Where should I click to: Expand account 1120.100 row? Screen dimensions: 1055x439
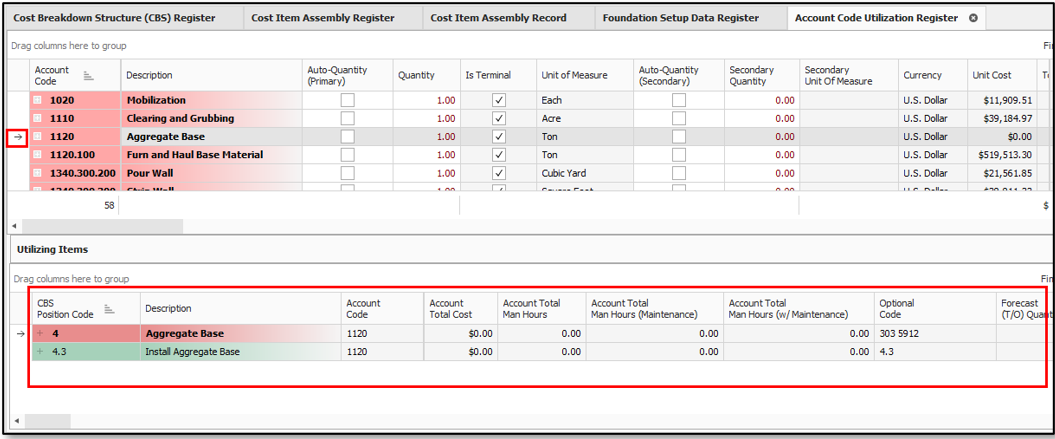38,155
